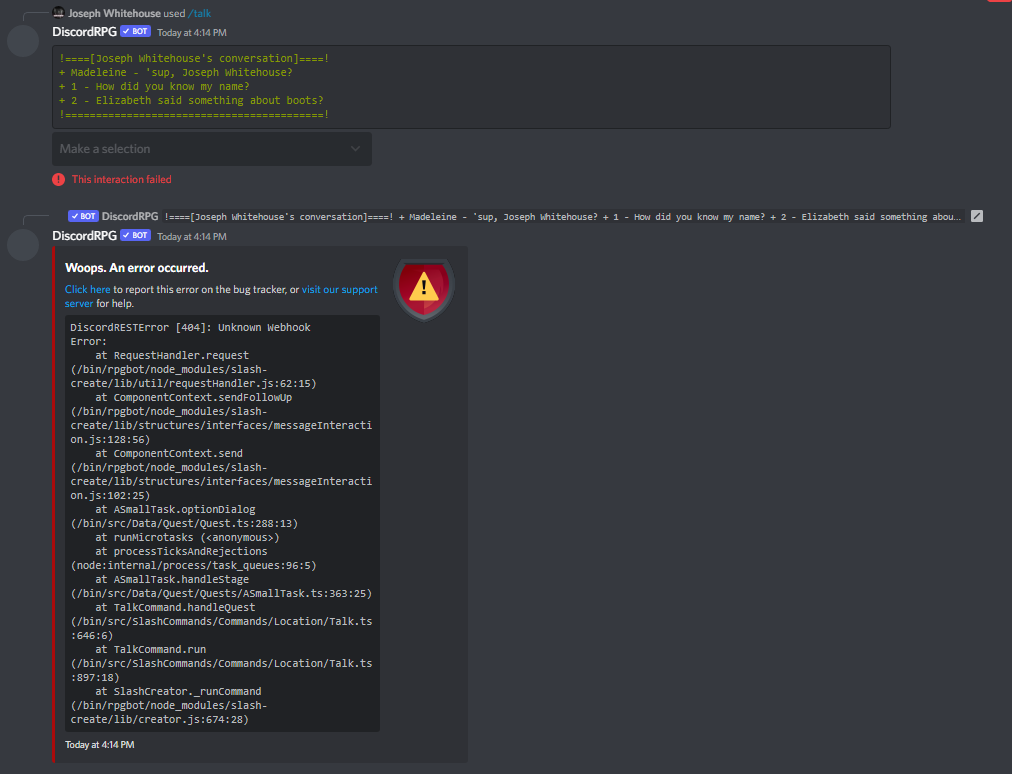The image size is (1012, 774).
Task: Click the /talk command link
Action: 199,12
